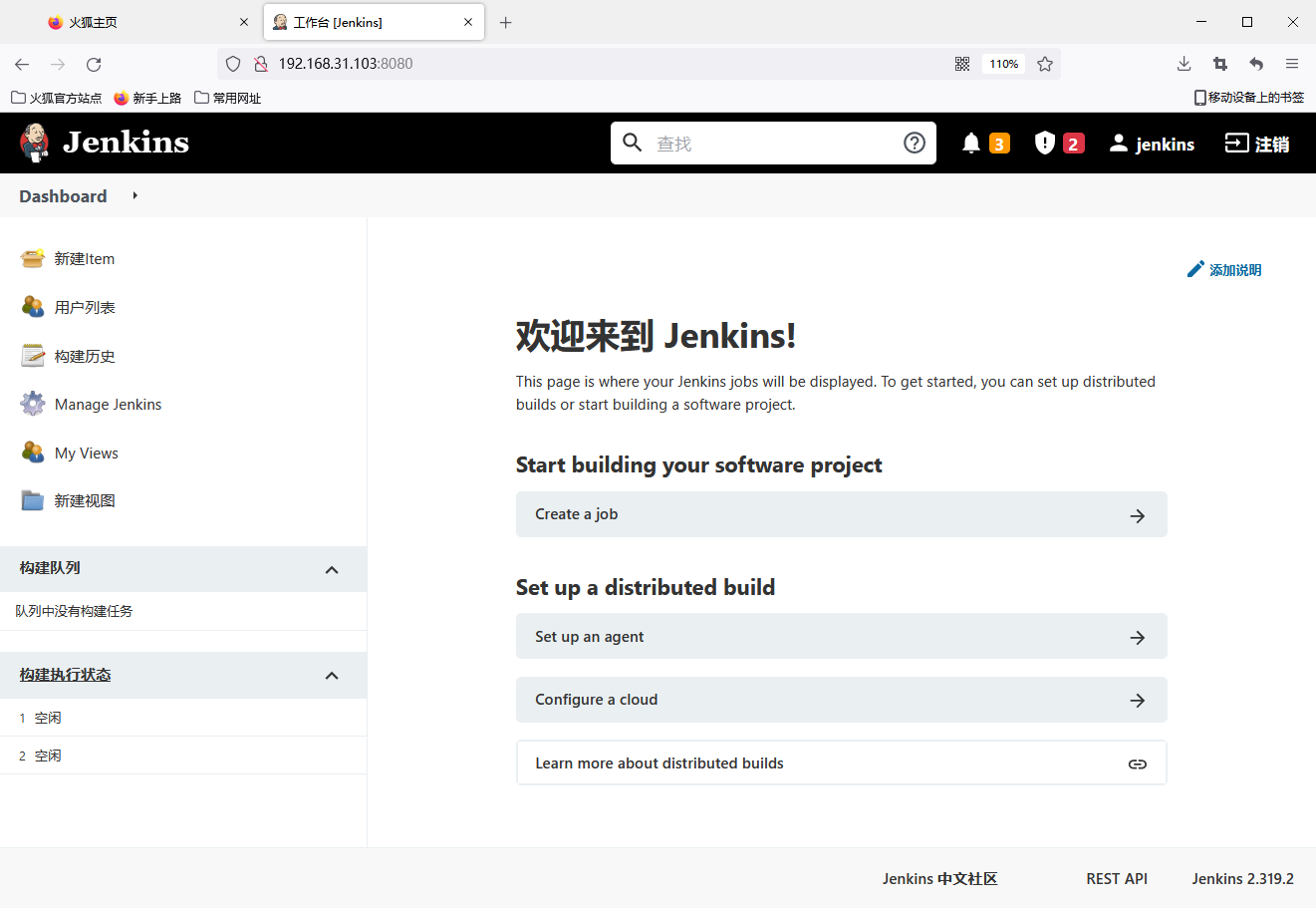
Task: Click the search help question mark icon
Action: [x=914, y=144]
